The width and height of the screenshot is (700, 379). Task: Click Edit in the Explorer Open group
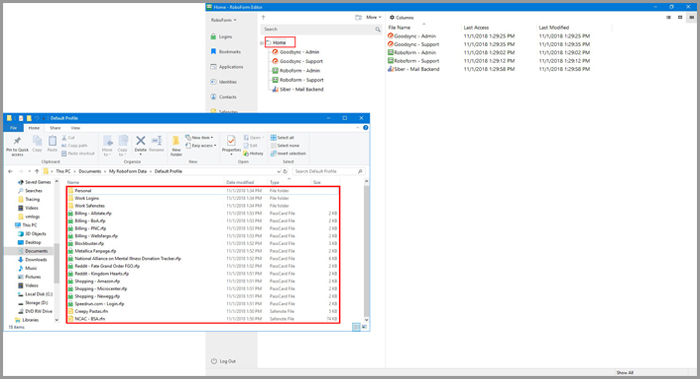[251, 146]
